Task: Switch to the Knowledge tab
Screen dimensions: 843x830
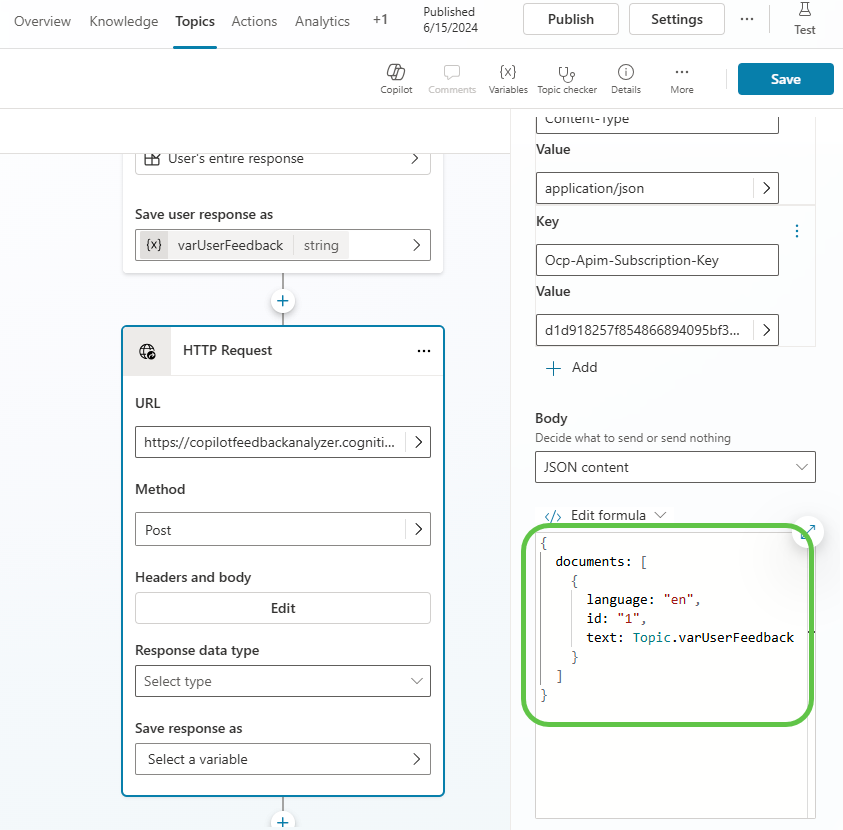Action: pyautogui.click(x=124, y=21)
